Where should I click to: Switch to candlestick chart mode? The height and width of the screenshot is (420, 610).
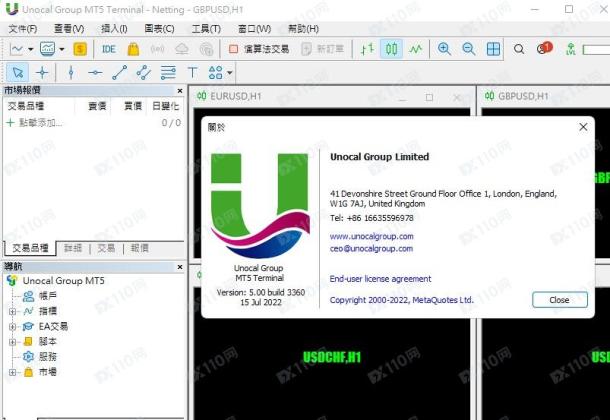pyautogui.click(x=391, y=49)
